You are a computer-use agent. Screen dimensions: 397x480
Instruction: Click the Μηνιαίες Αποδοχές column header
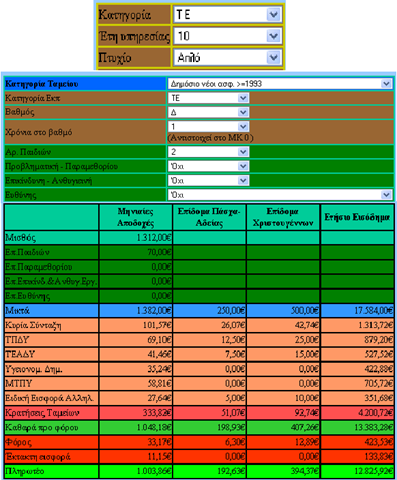click(x=135, y=217)
